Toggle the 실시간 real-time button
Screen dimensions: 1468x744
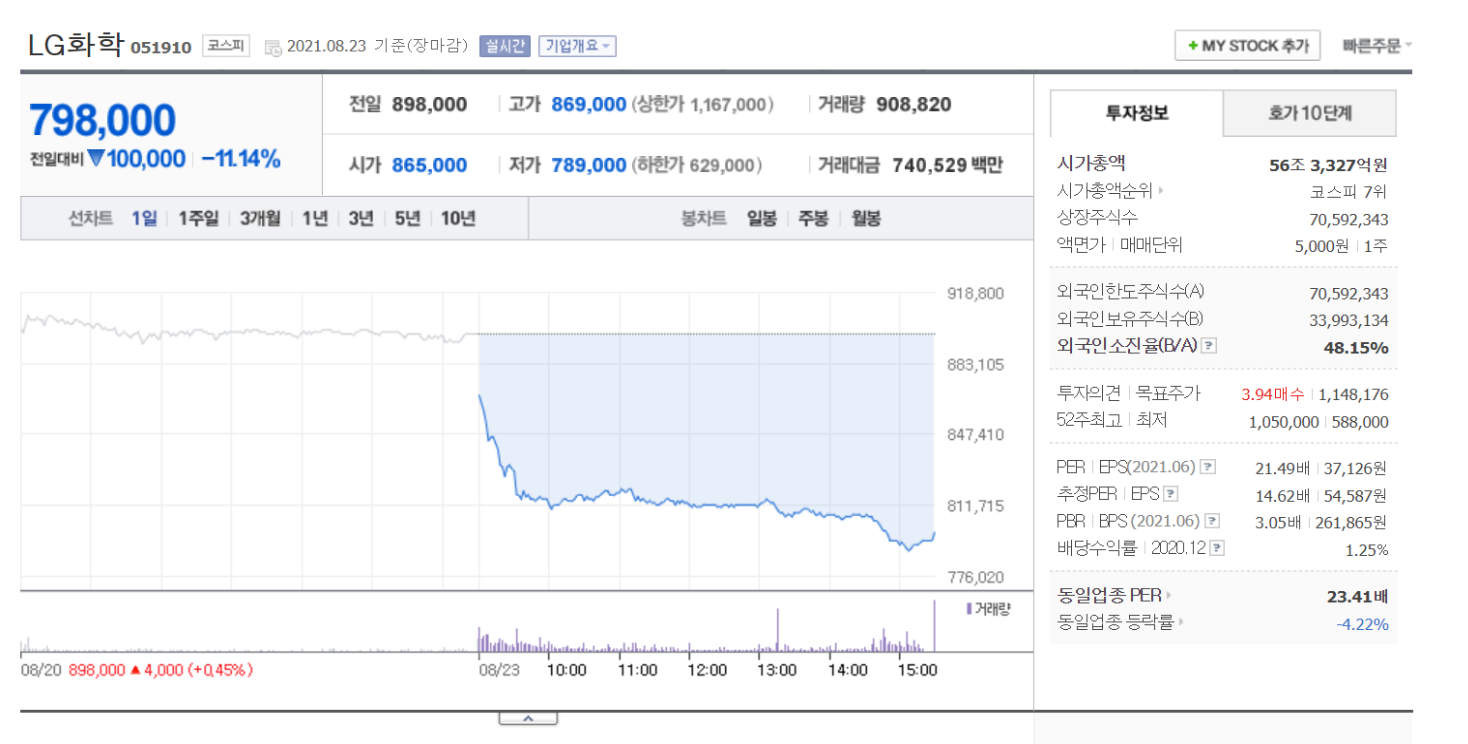504,46
